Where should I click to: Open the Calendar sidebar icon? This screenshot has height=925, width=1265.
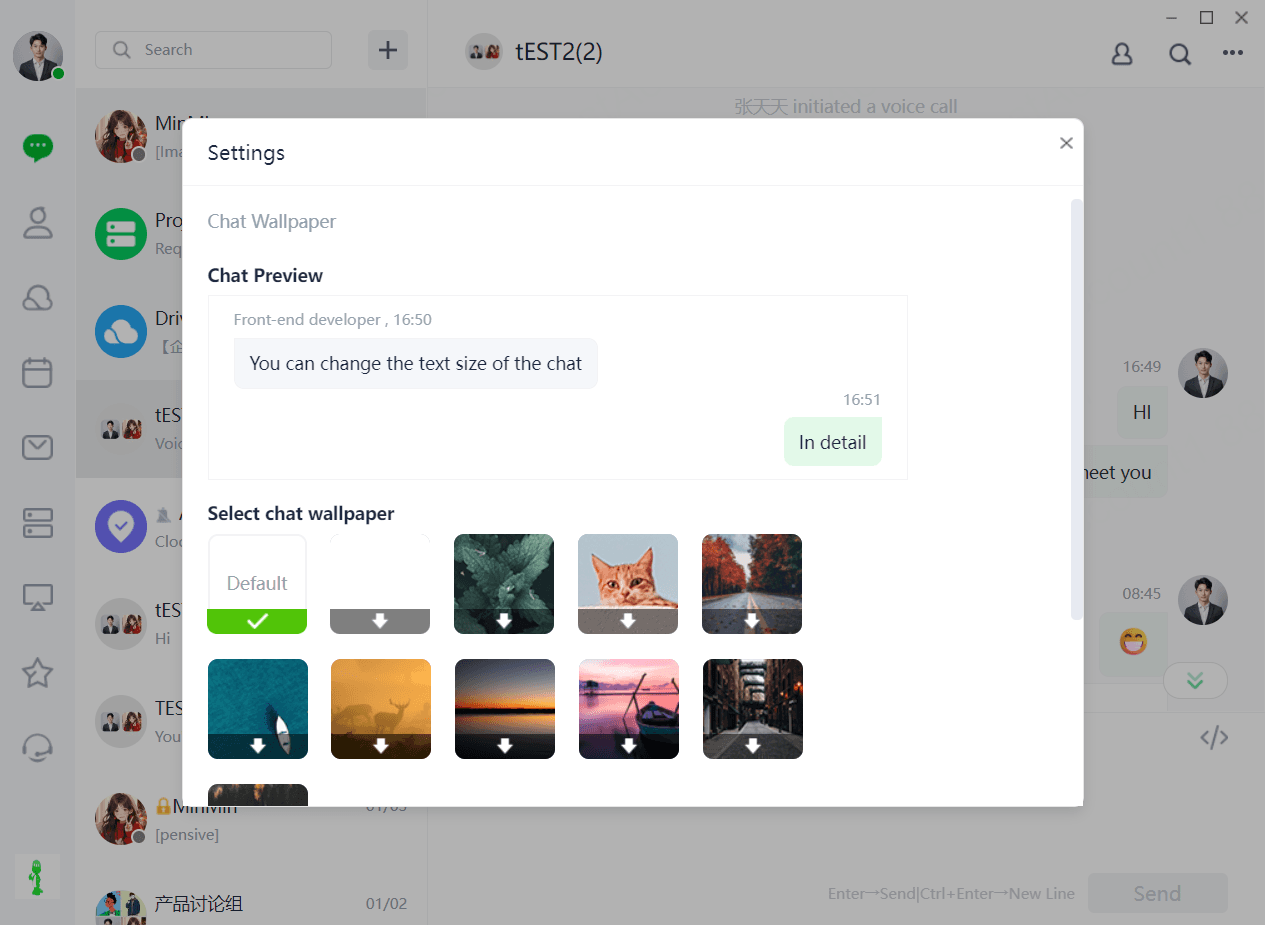click(38, 373)
